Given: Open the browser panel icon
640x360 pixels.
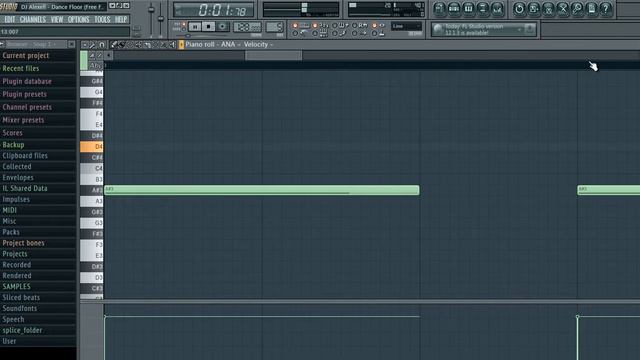Looking at the screenshot, I should click(x=482, y=9).
